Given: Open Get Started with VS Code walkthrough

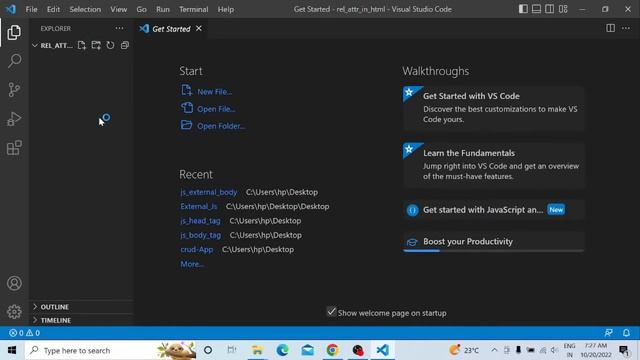Looking at the screenshot, I should [x=493, y=108].
